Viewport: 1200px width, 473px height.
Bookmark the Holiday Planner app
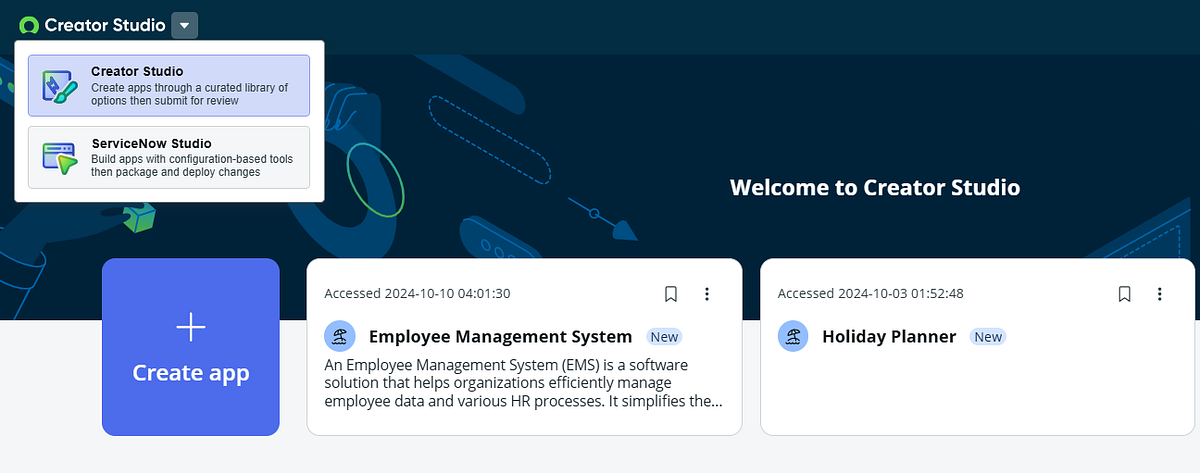click(x=1124, y=294)
